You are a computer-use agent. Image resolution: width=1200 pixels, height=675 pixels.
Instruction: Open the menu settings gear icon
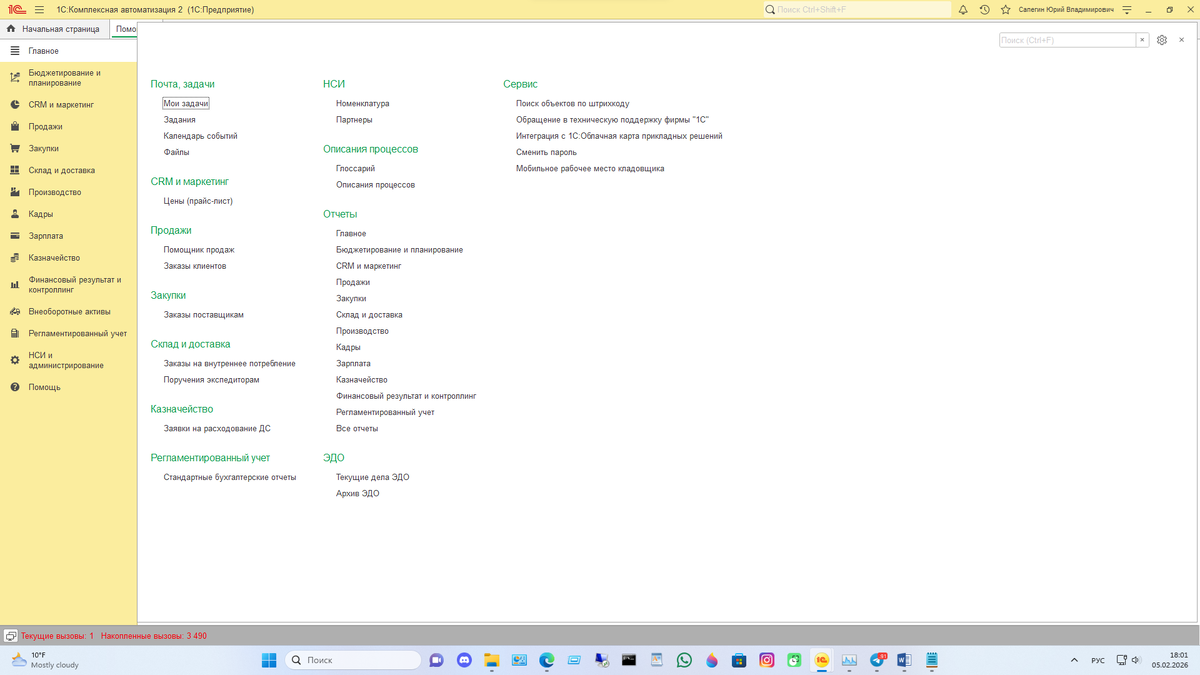(x=1161, y=40)
